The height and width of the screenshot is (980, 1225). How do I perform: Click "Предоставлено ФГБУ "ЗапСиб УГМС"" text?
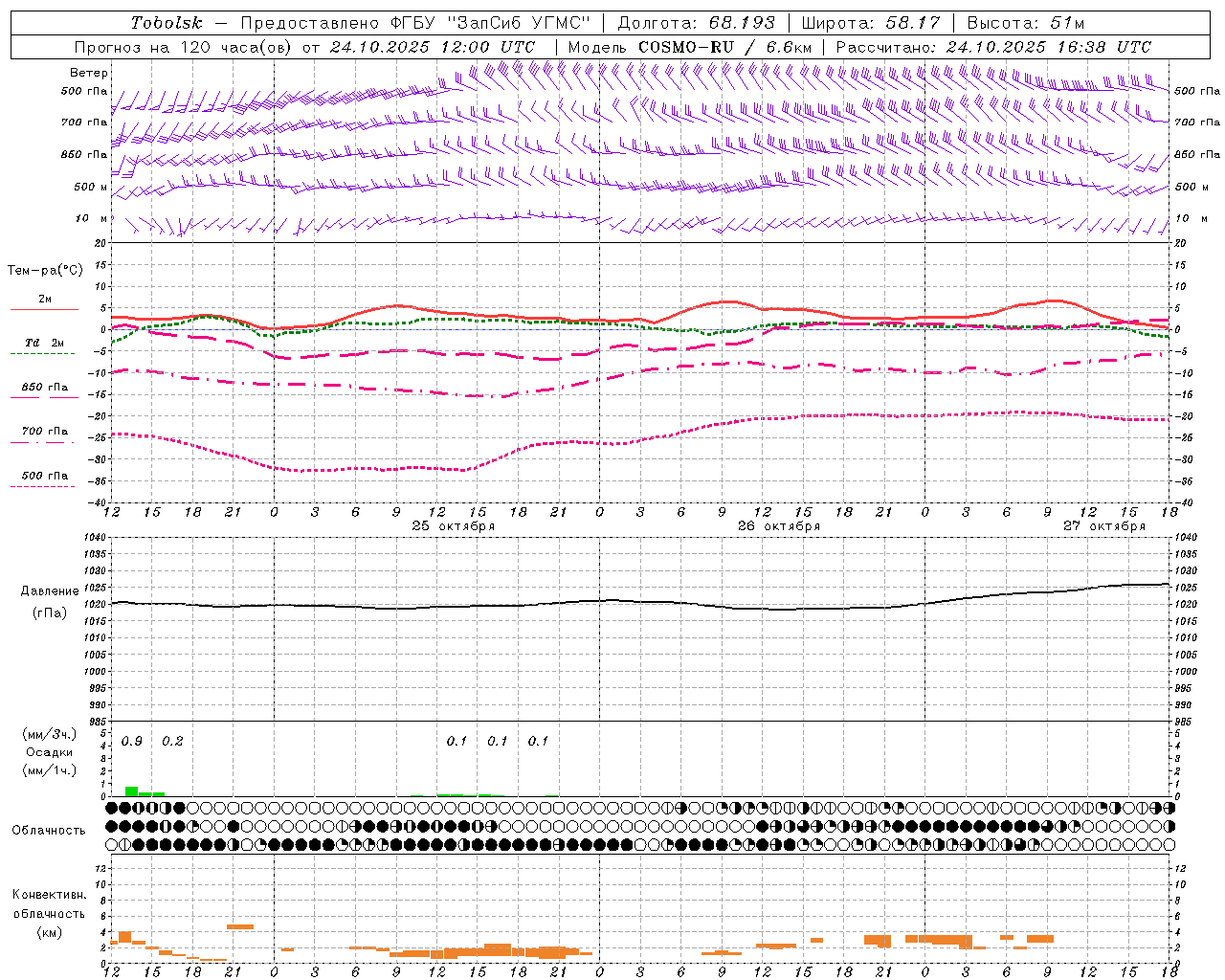[415, 23]
